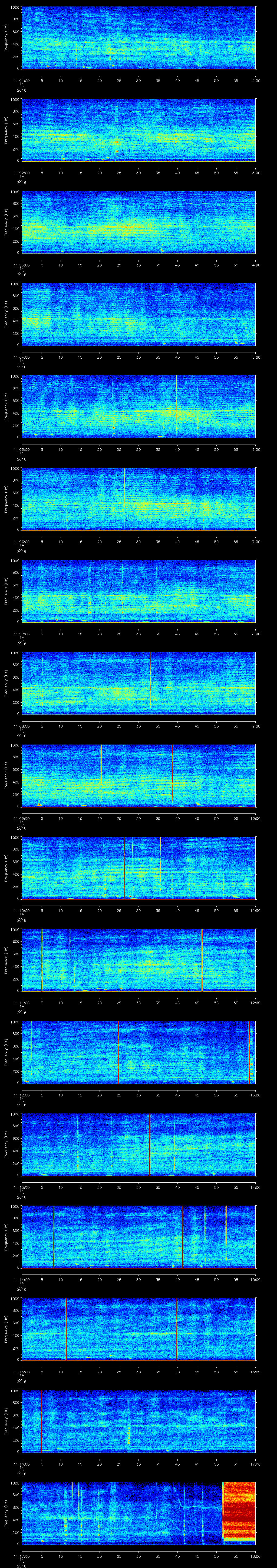Click the 3:00 end time label

[256, 173]
